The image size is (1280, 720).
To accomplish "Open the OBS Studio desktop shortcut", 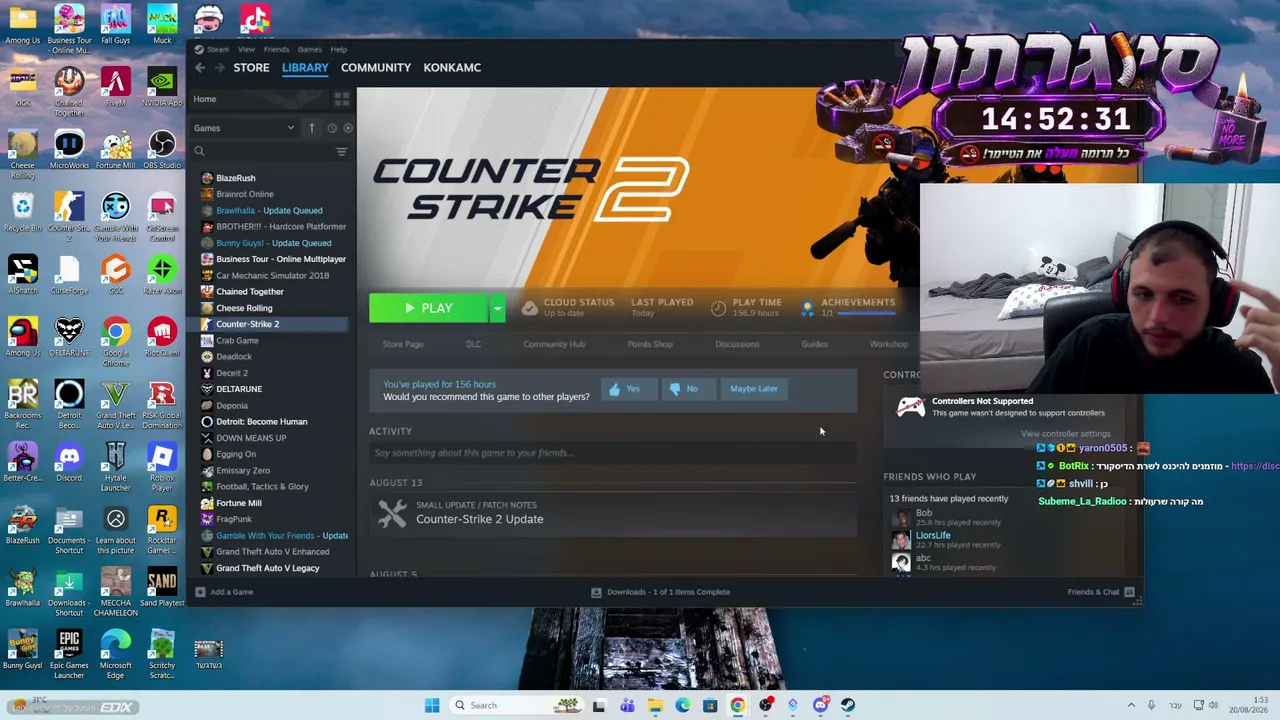I will pyautogui.click(x=162, y=150).
